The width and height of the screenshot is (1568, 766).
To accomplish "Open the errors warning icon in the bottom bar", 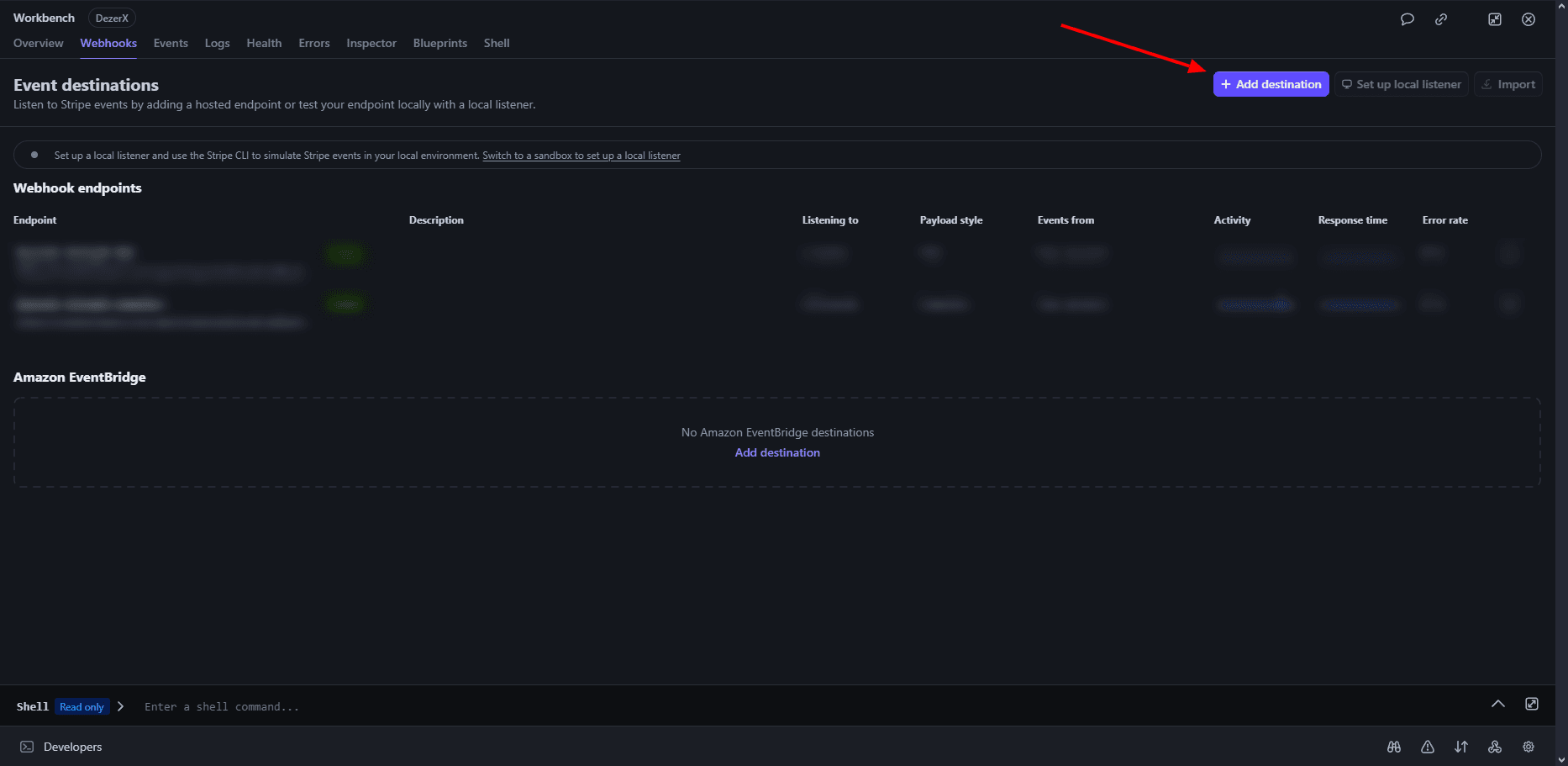I will point(1427,747).
